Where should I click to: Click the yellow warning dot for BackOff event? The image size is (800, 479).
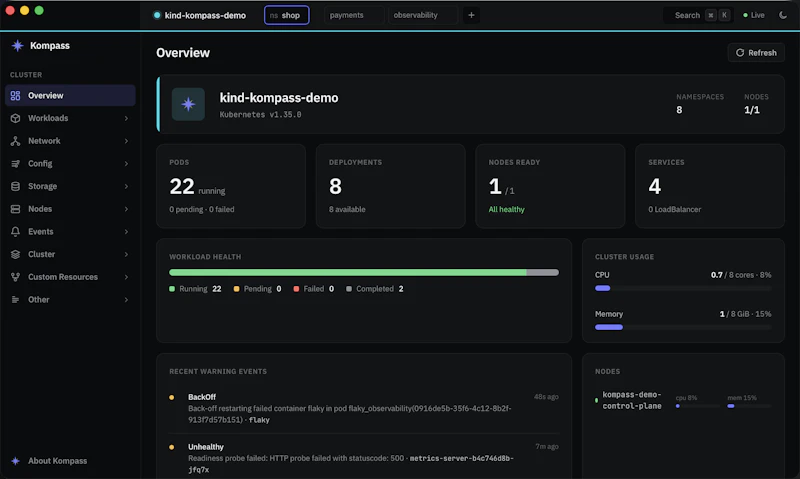(x=171, y=397)
